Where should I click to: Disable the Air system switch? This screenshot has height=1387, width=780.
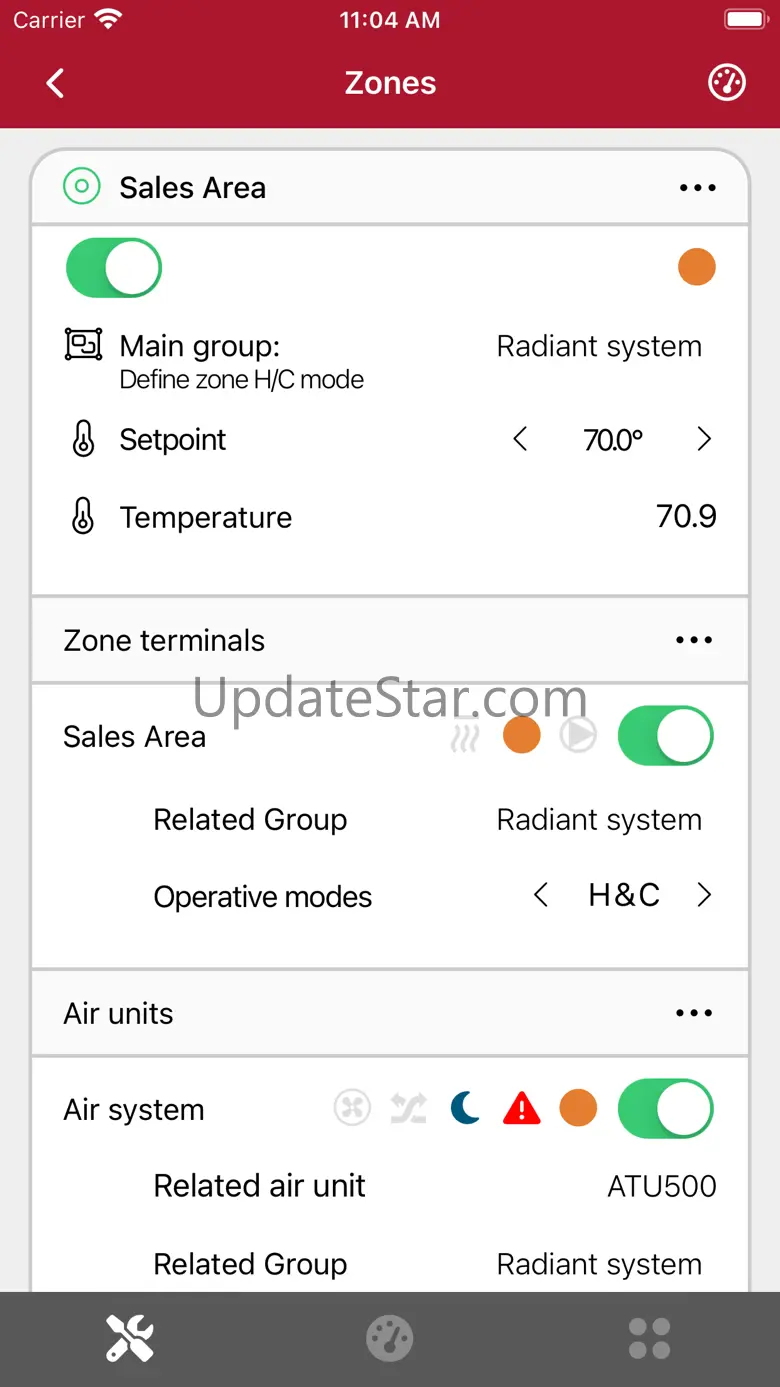coord(666,1108)
